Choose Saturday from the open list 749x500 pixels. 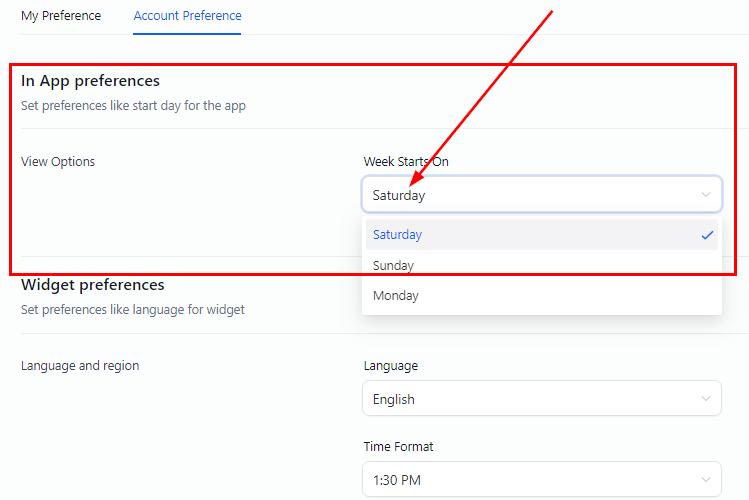point(398,235)
